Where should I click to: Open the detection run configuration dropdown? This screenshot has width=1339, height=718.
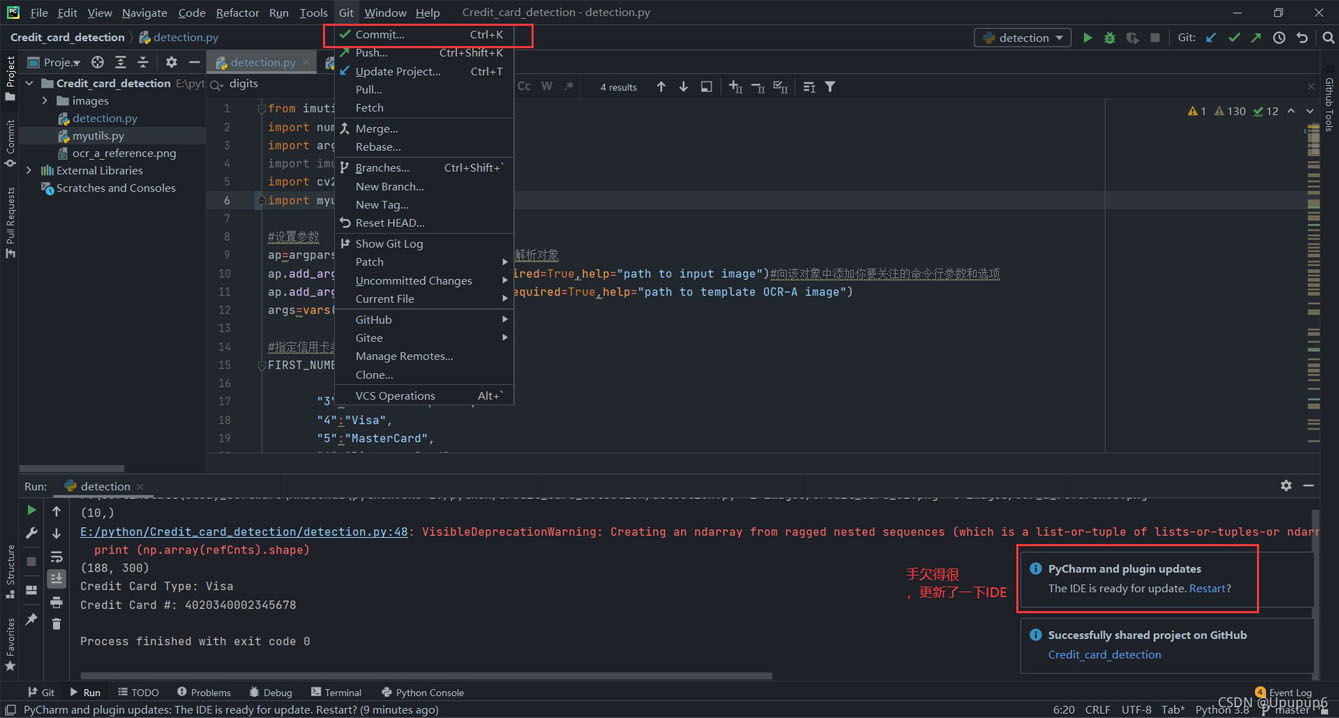coord(1023,38)
